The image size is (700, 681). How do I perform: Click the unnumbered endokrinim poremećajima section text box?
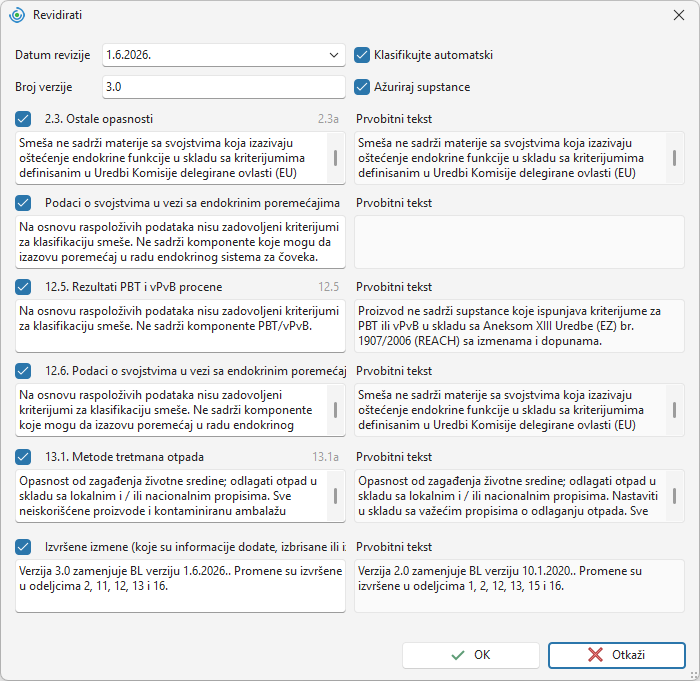pyautogui.click(x=180, y=242)
